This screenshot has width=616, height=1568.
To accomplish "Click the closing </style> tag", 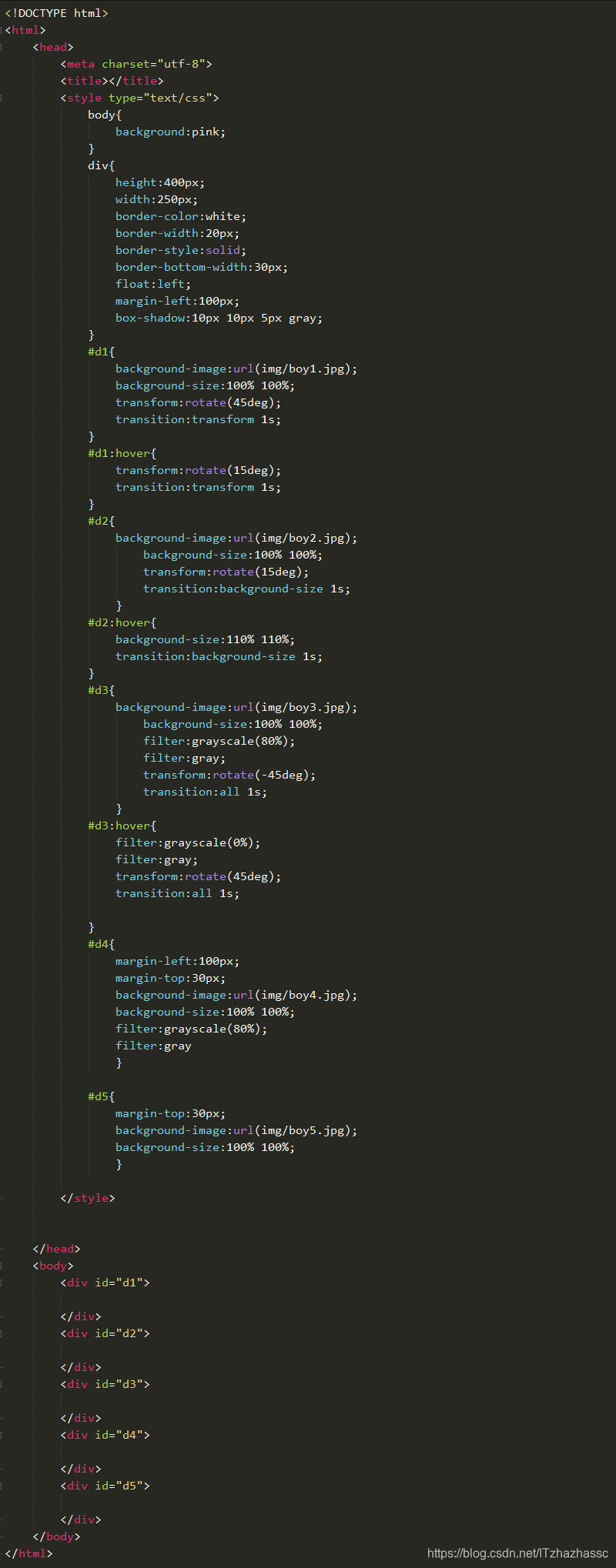I will coord(88,1198).
